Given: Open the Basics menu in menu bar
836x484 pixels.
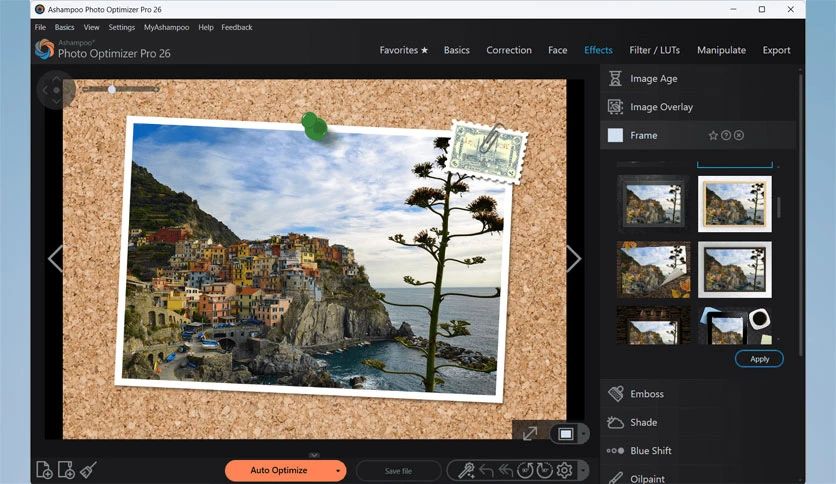Looking at the screenshot, I should click(65, 27).
